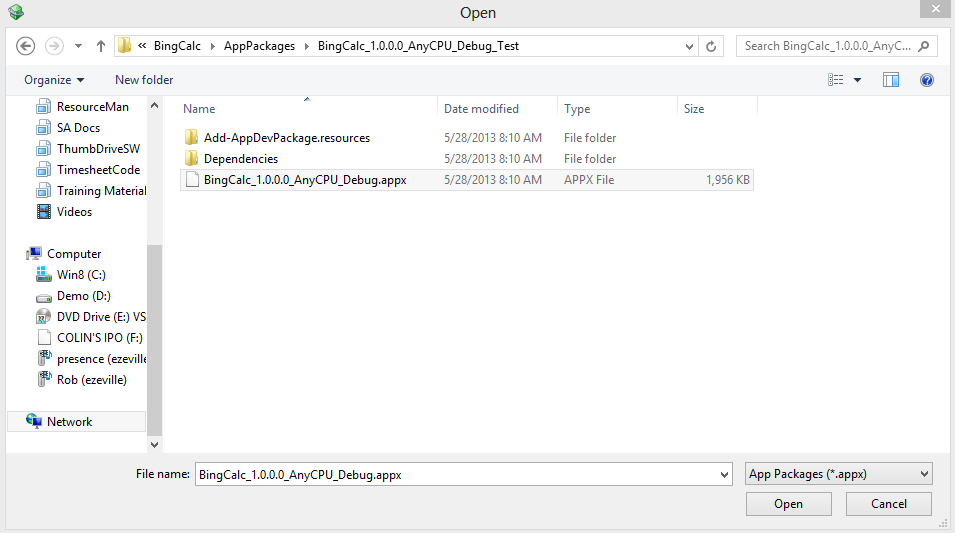This screenshot has width=955, height=533.
Task: Open ThumbDriveSW in navigation pane
Action: (98, 149)
